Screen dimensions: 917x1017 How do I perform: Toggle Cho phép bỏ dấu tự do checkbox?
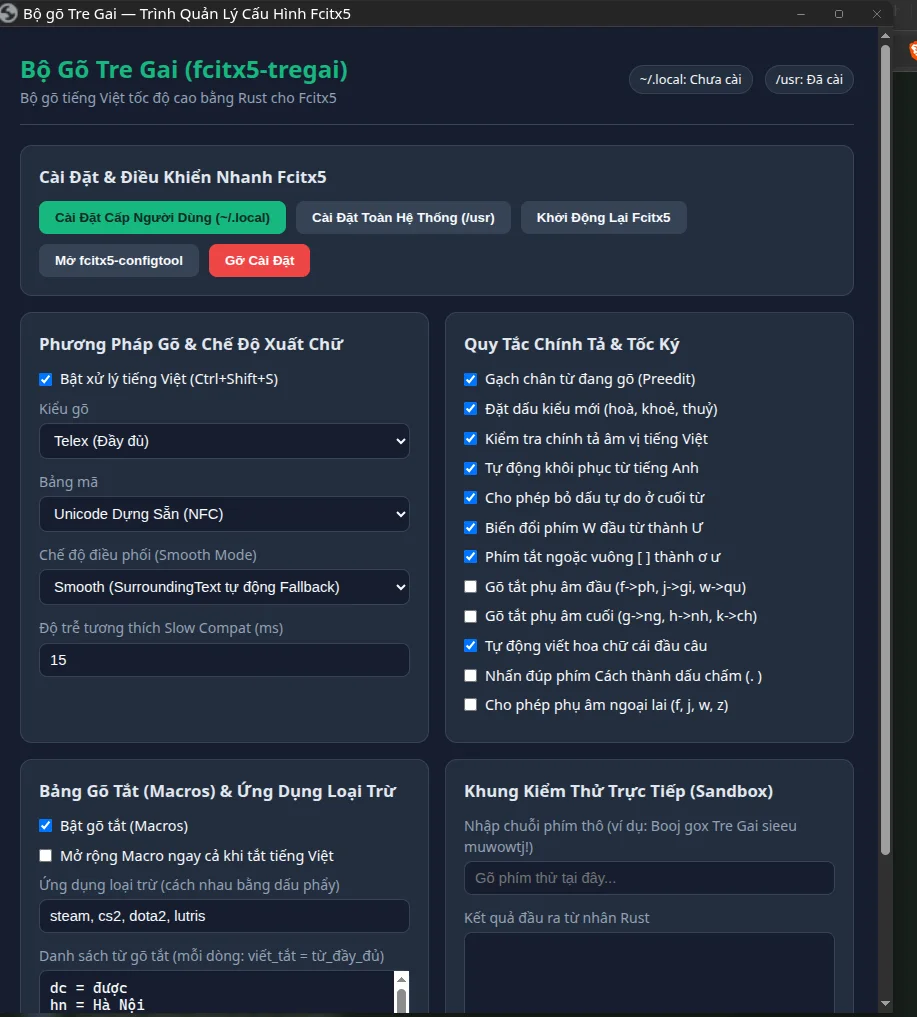(x=471, y=497)
